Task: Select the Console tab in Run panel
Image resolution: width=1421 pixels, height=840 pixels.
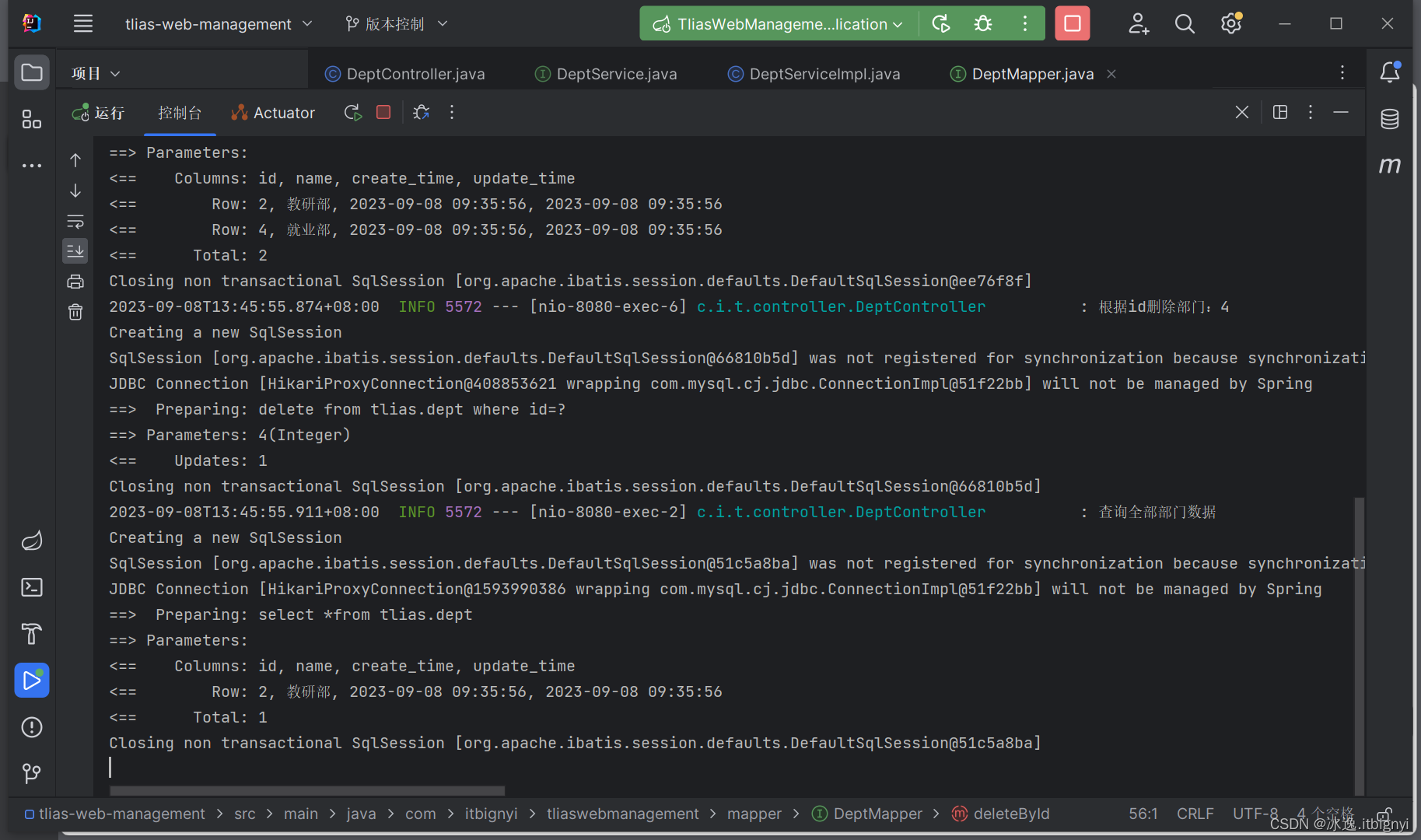Action: pos(180,113)
